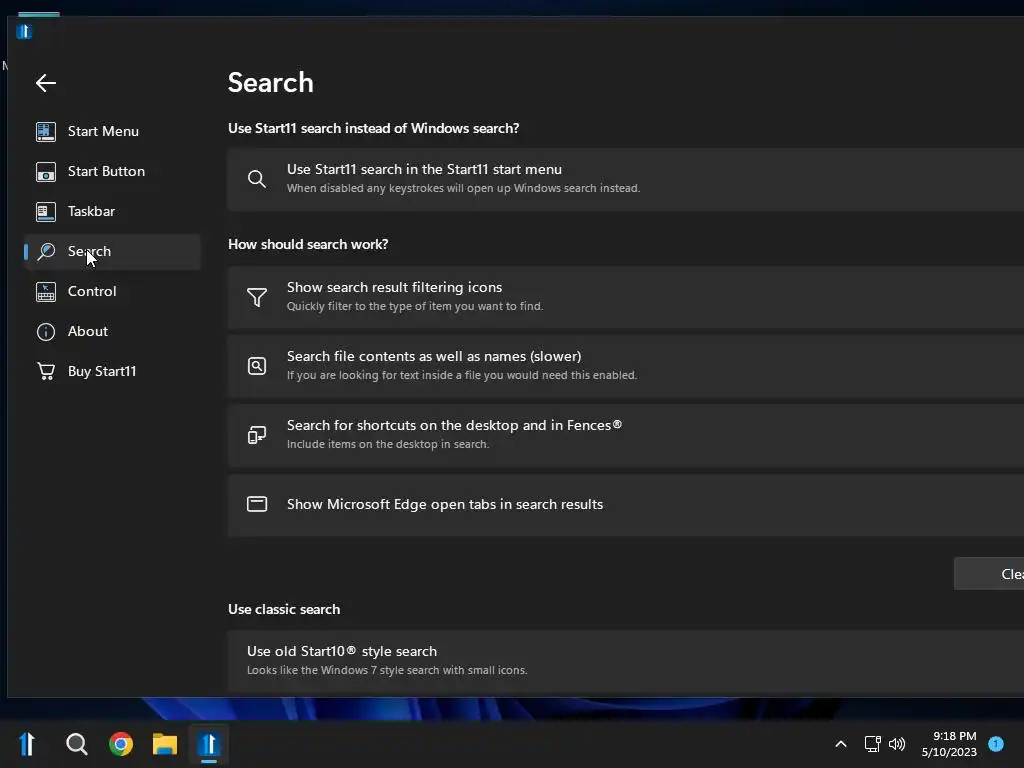This screenshot has width=1024, height=768.
Task: Open the notification badge in system tray
Action: [996, 743]
